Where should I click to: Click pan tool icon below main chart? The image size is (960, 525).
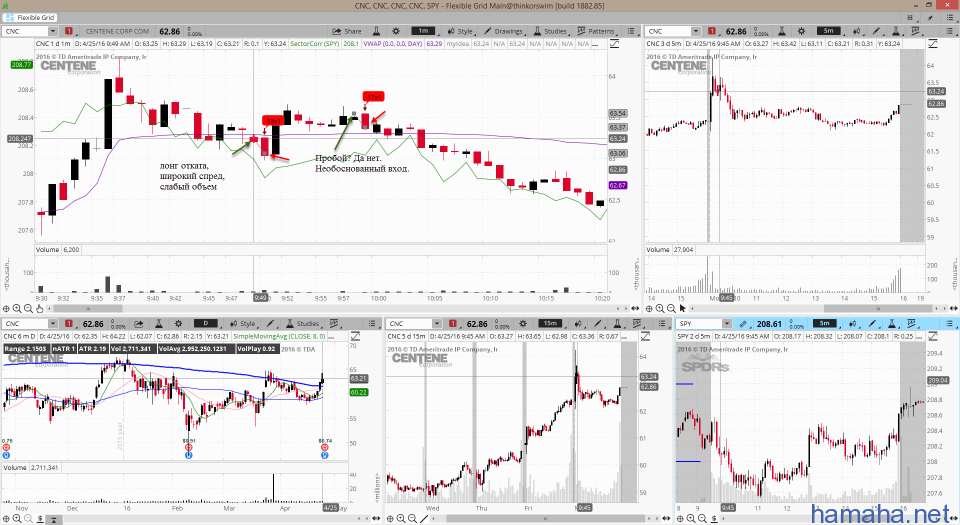point(6,309)
